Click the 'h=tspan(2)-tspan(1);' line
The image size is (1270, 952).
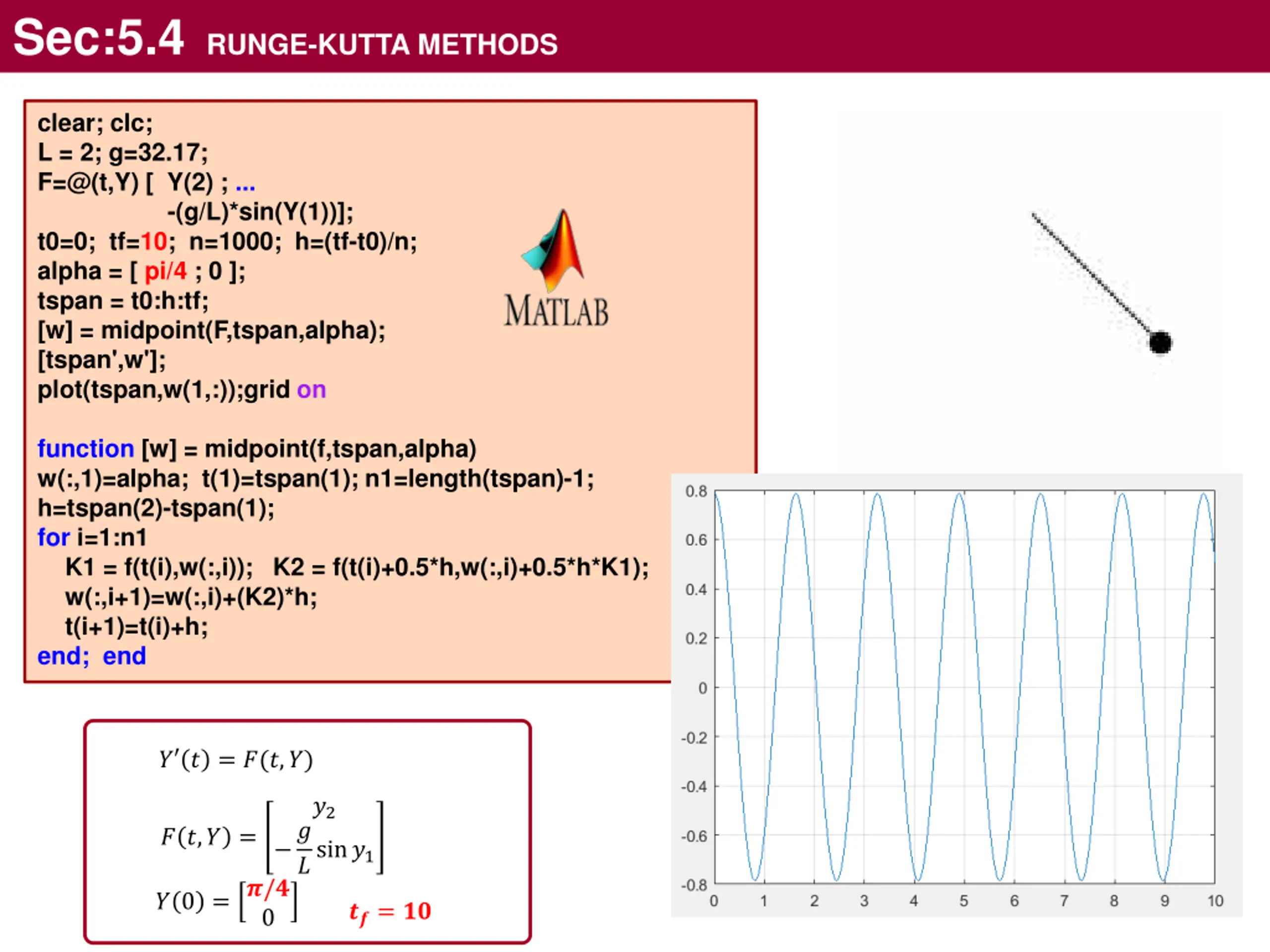coord(156,508)
